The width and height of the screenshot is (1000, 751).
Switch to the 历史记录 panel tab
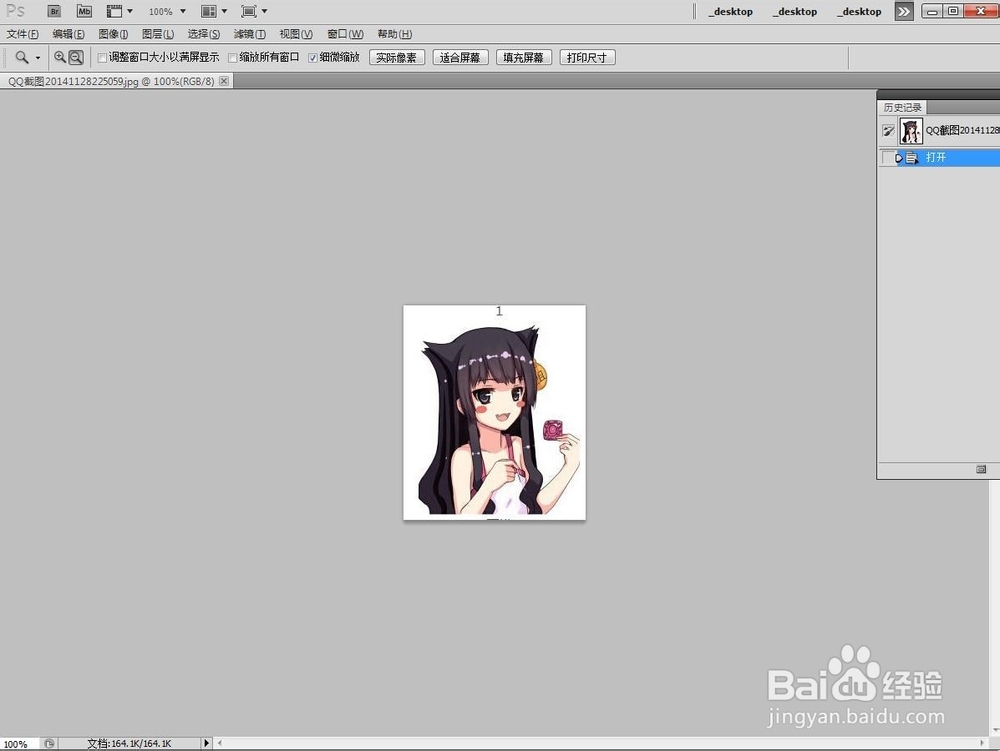[x=902, y=108]
